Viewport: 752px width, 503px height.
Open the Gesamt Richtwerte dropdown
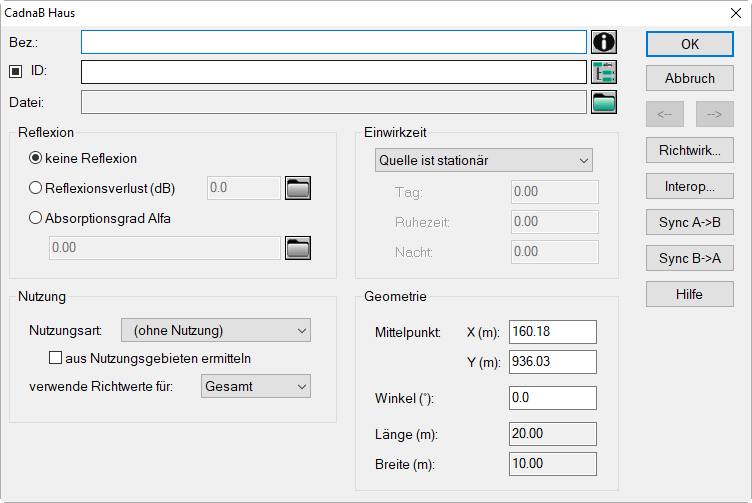[256, 386]
